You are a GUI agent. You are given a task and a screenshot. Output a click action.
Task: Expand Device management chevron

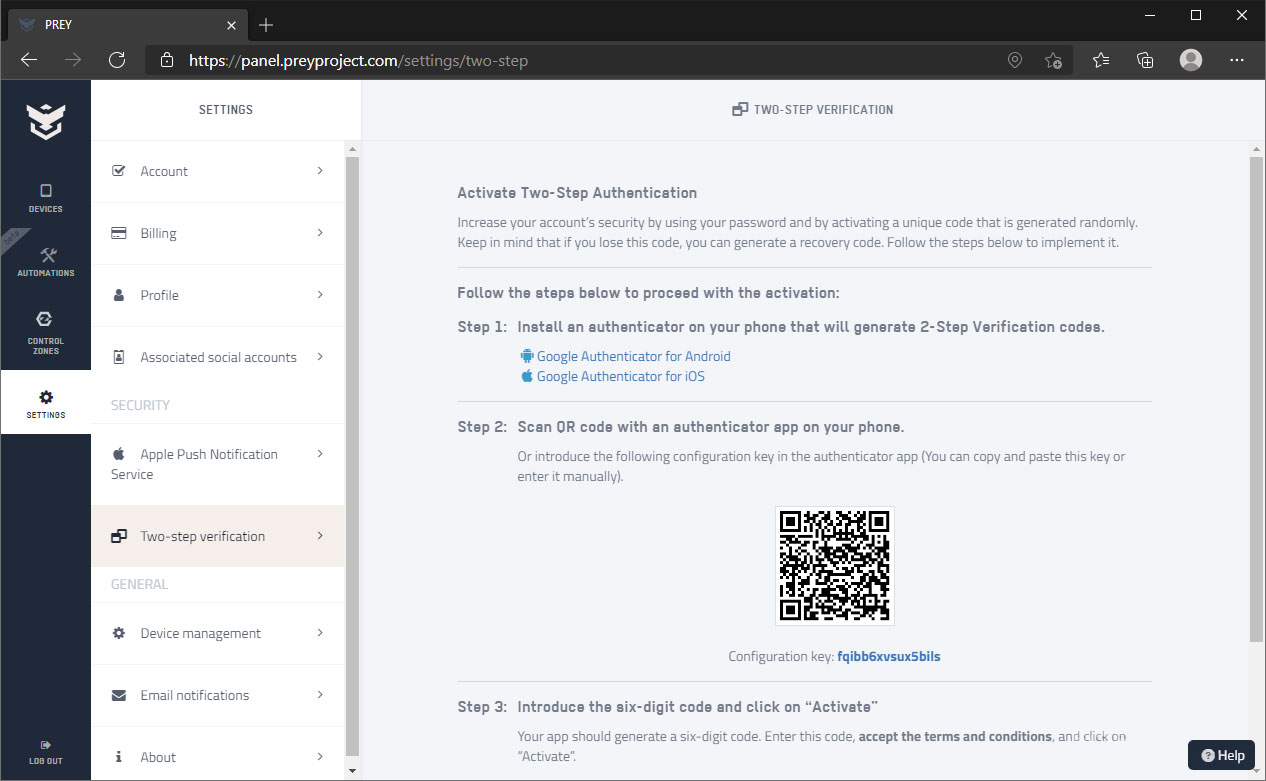pyautogui.click(x=320, y=633)
